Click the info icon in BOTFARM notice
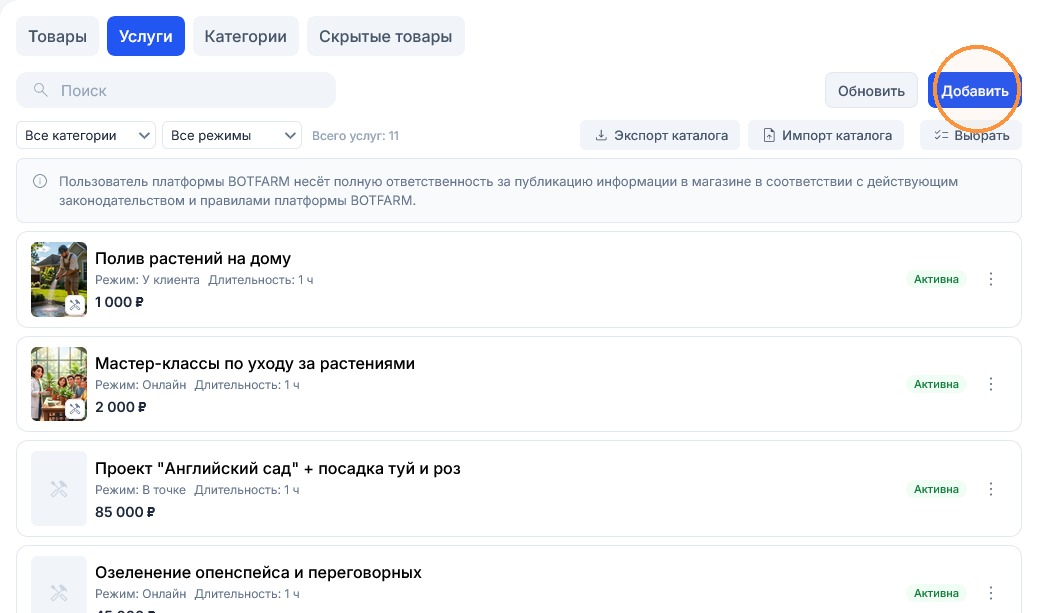 40,181
